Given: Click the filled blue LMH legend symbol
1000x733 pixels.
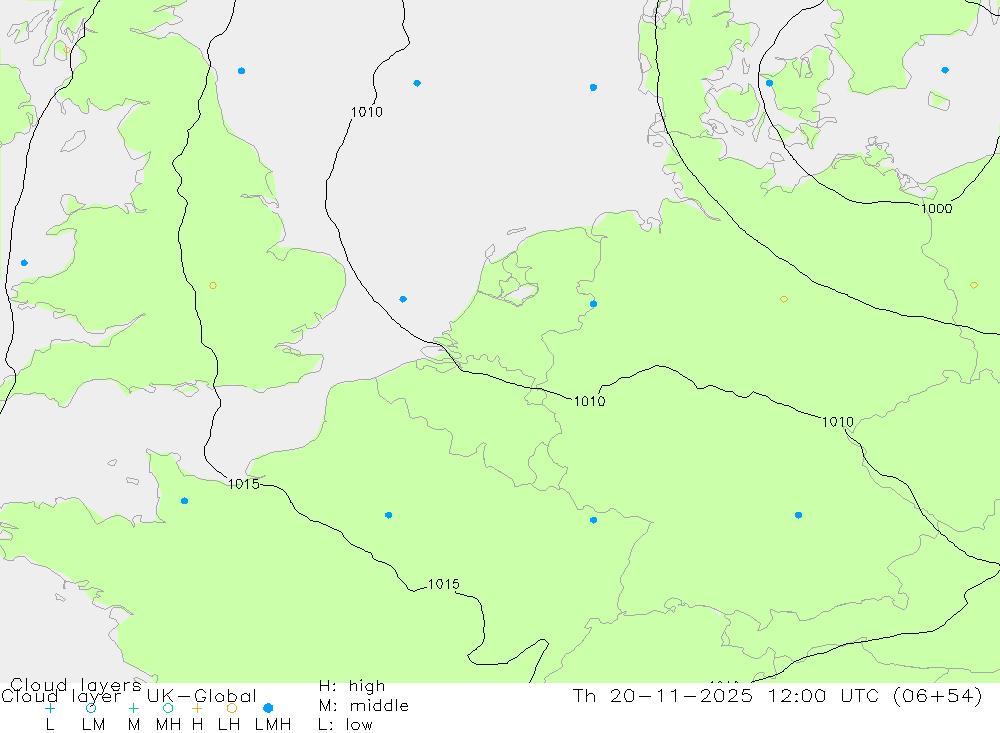Looking at the screenshot, I should point(268,708).
